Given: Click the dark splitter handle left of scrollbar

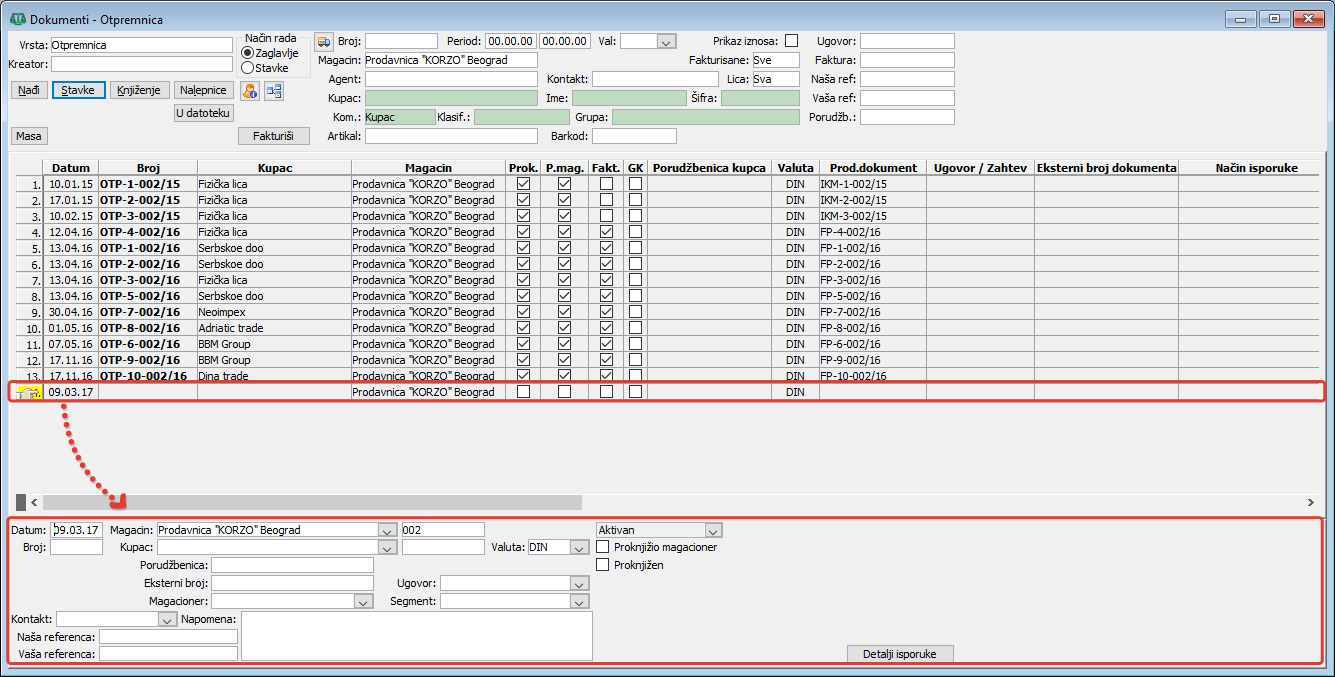Looking at the screenshot, I should [20, 502].
